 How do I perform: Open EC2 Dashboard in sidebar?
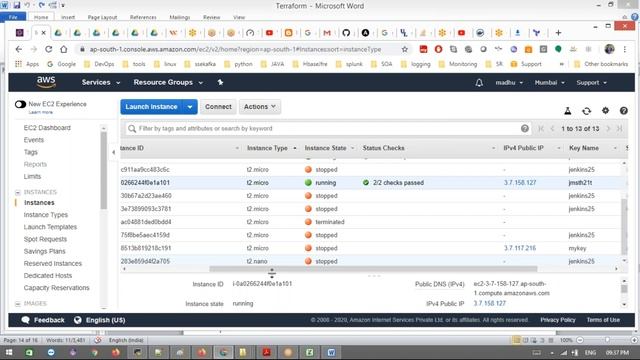point(47,128)
